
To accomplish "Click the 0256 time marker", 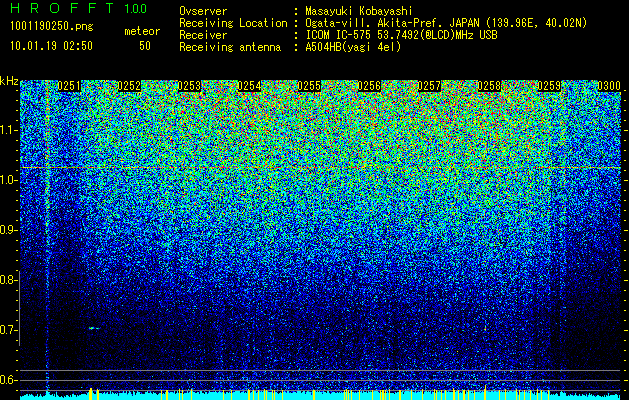I will click(369, 86).
